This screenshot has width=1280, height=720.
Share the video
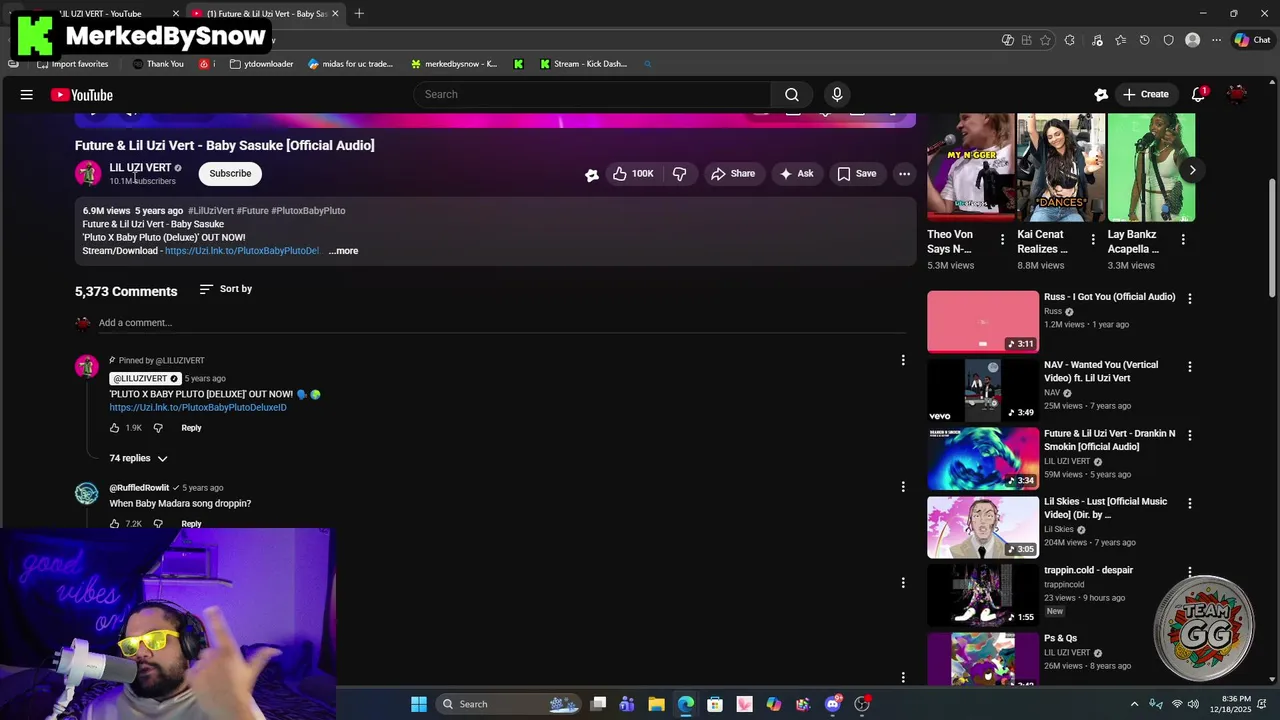[x=733, y=173]
